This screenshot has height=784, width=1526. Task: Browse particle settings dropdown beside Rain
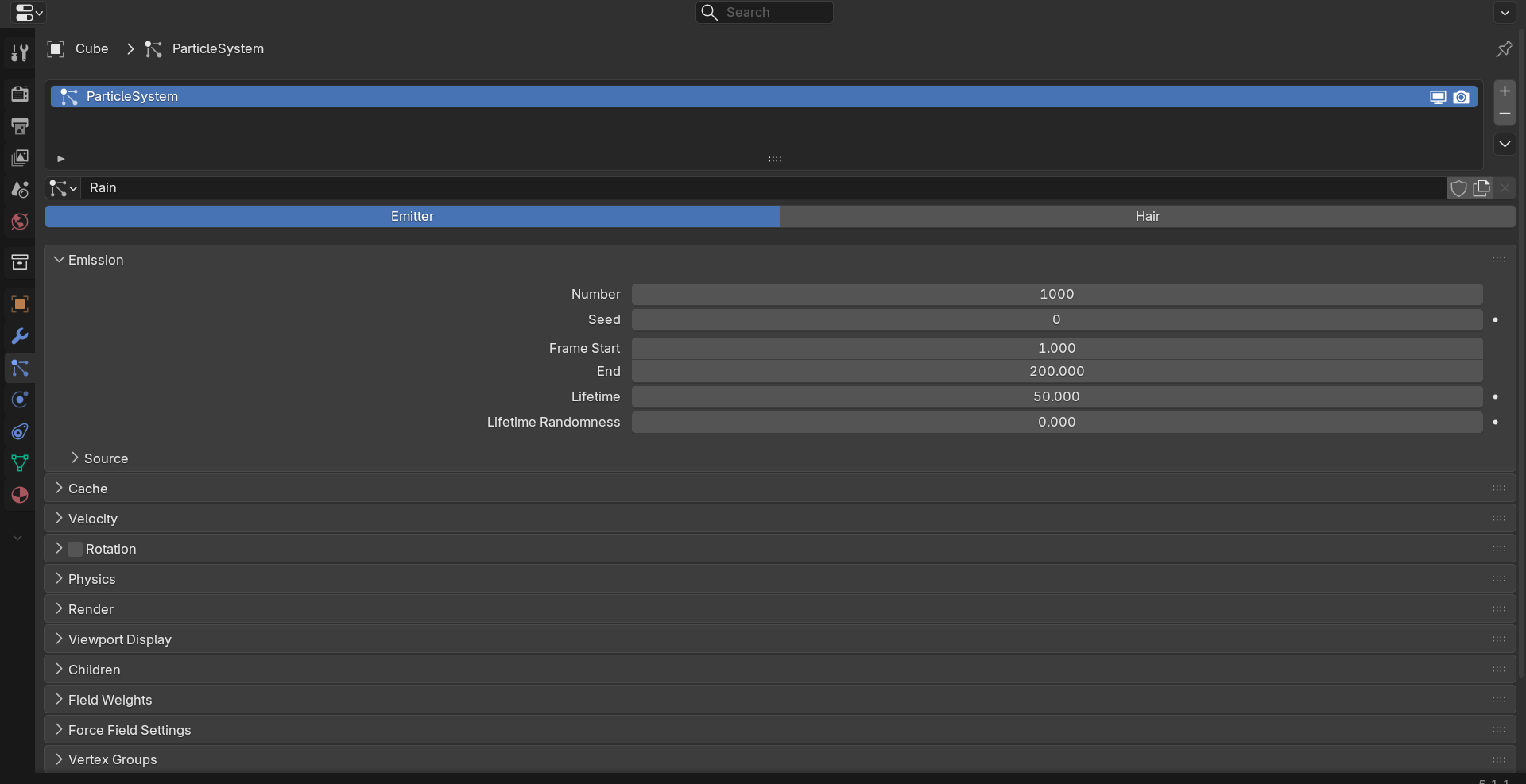click(64, 188)
